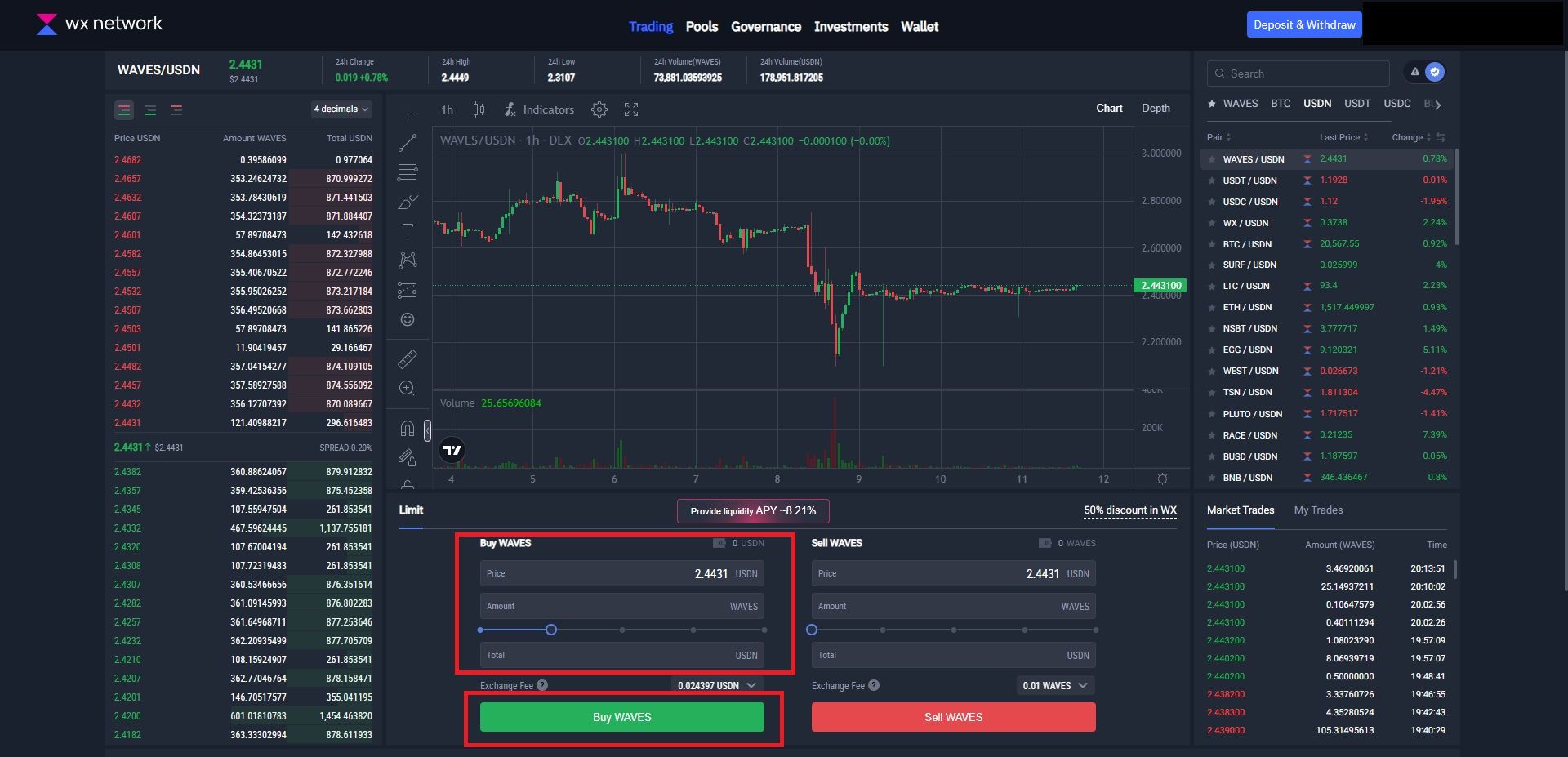Open the Indicators menu button
The width and height of the screenshot is (1568, 757).
click(539, 109)
